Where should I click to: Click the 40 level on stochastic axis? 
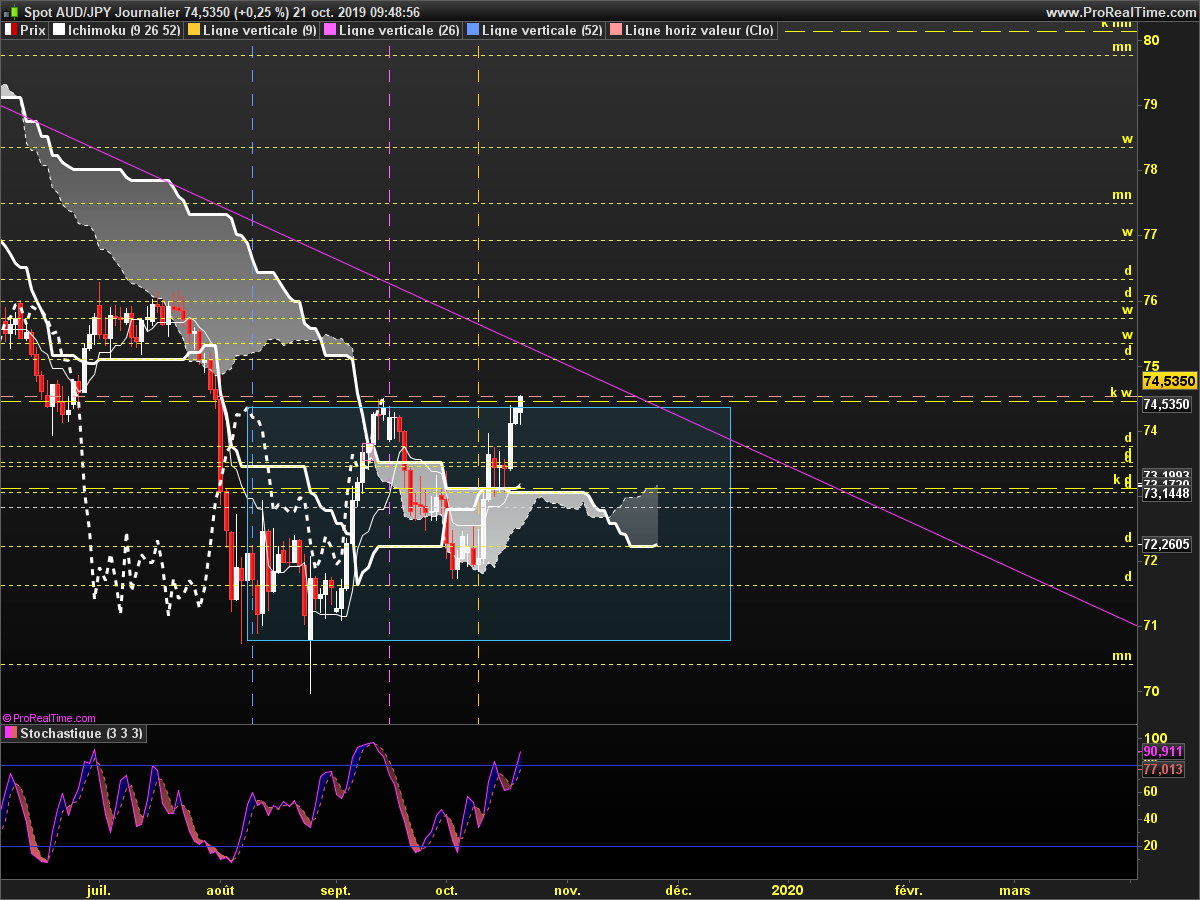point(1151,818)
